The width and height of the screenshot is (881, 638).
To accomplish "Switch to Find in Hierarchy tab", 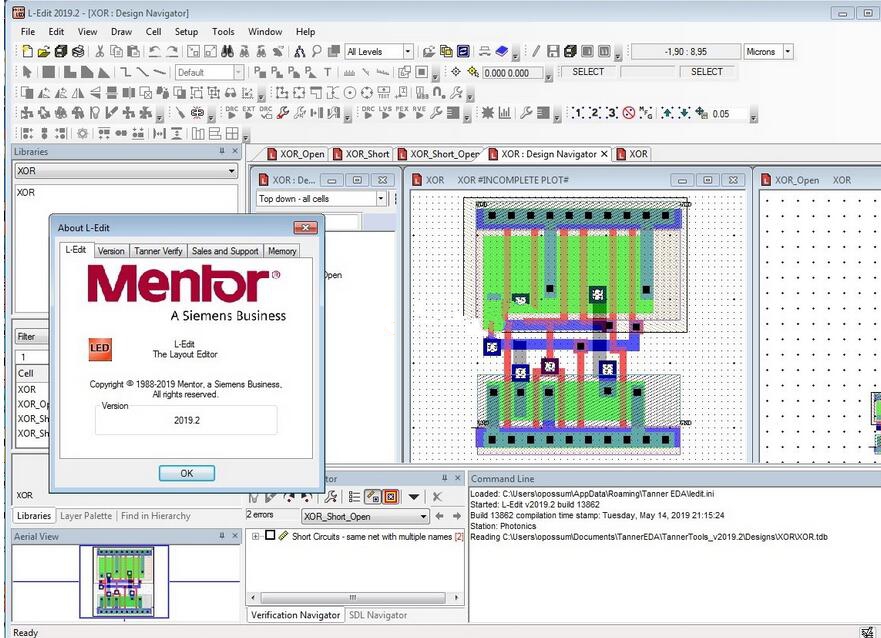I will (156, 516).
